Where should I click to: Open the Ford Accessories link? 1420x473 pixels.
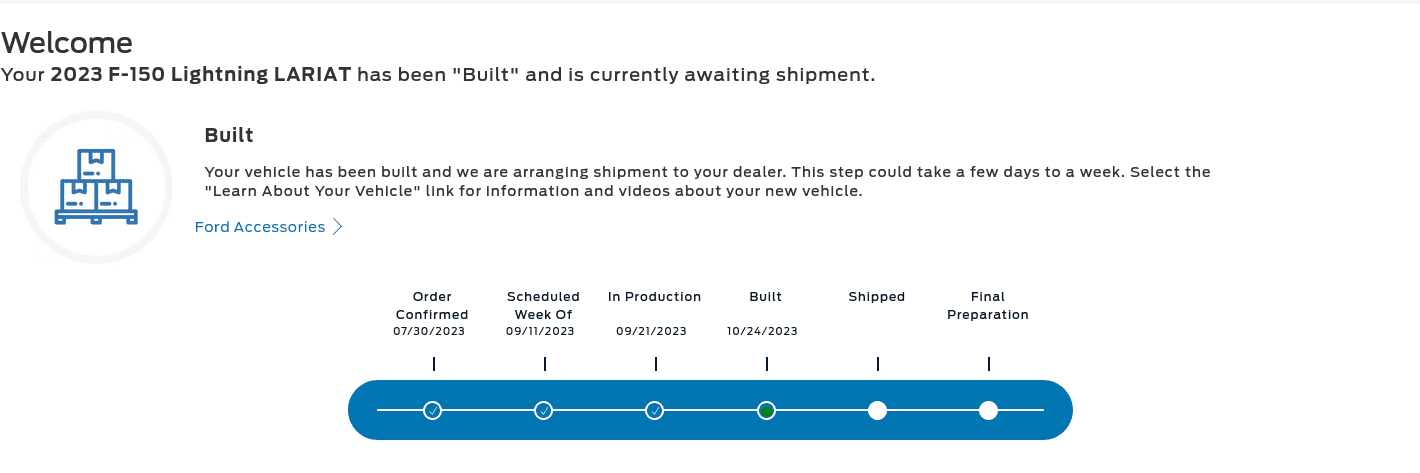[x=260, y=227]
